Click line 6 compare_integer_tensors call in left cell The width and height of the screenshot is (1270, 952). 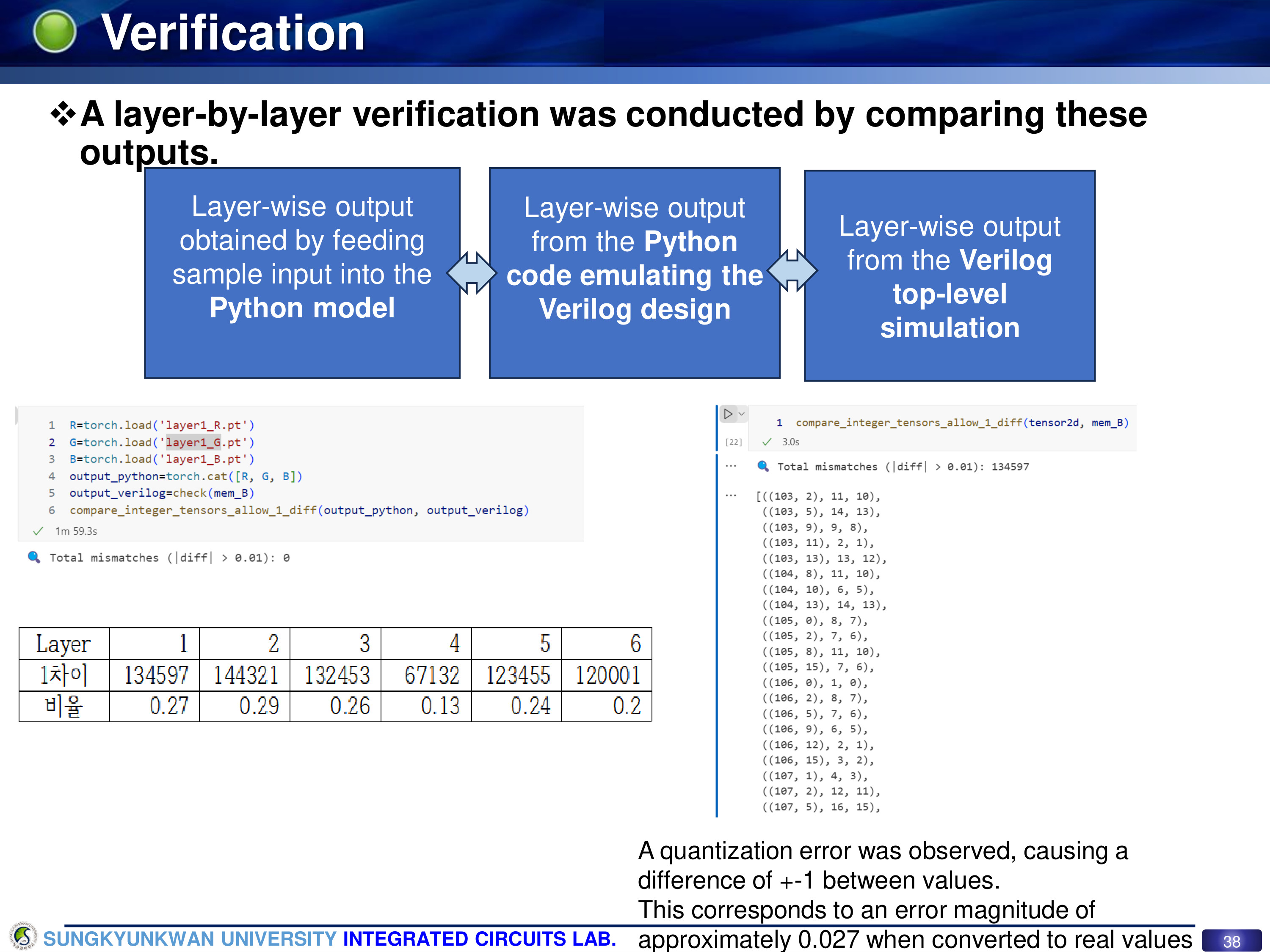299,510
